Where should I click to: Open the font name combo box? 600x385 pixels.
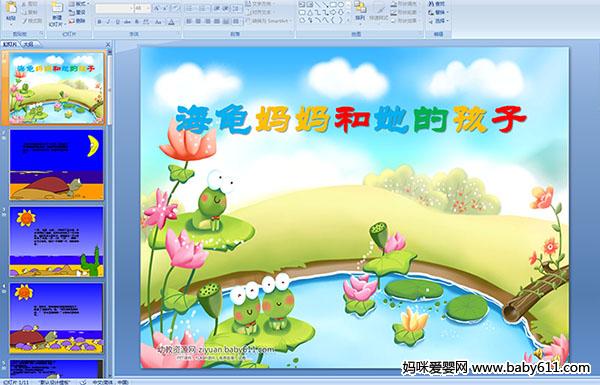coord(114,8)
